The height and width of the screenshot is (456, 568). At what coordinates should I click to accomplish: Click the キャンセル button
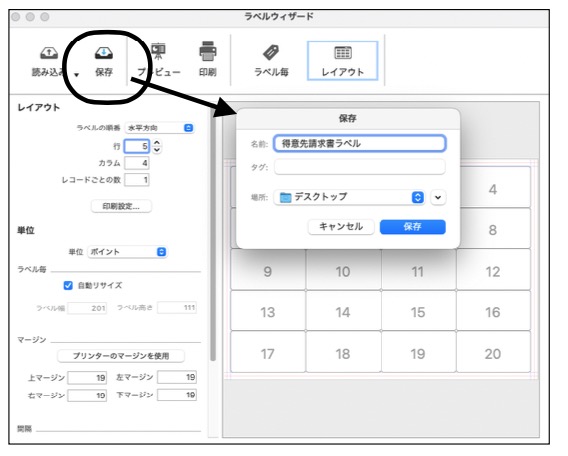pos(341,227)
